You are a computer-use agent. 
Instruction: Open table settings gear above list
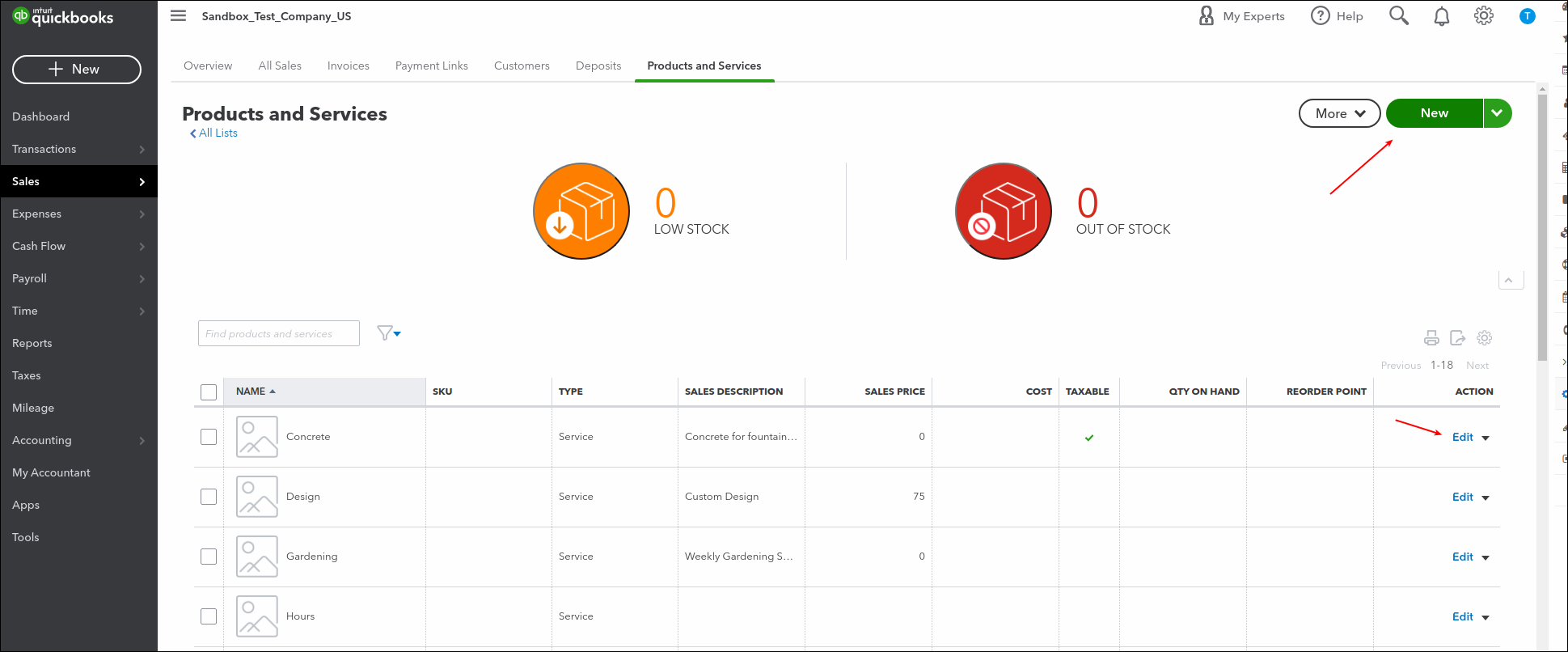pos(1485,338)
